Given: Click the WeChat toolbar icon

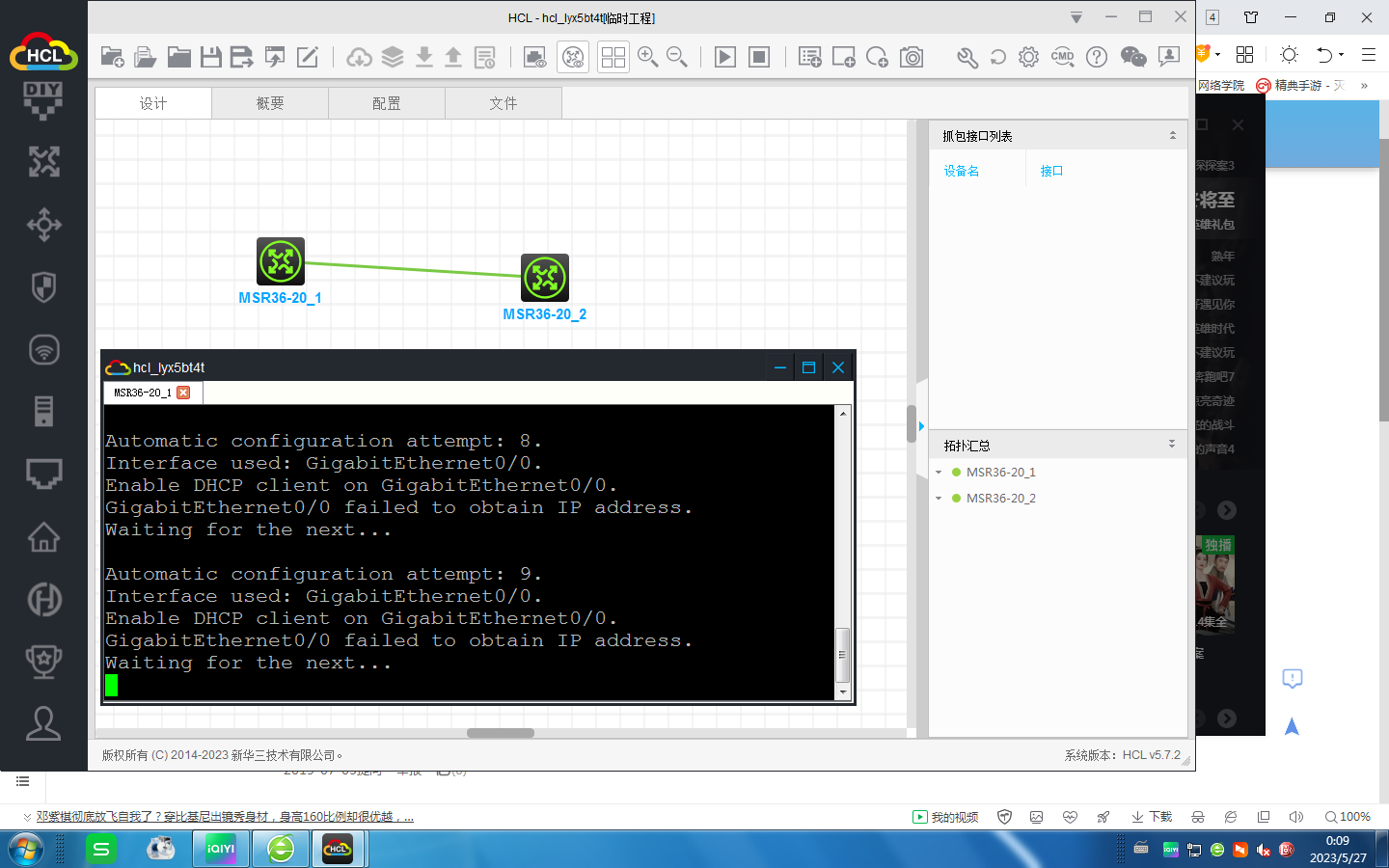Looking at the screenshot, I should (x=1133, y=57).
